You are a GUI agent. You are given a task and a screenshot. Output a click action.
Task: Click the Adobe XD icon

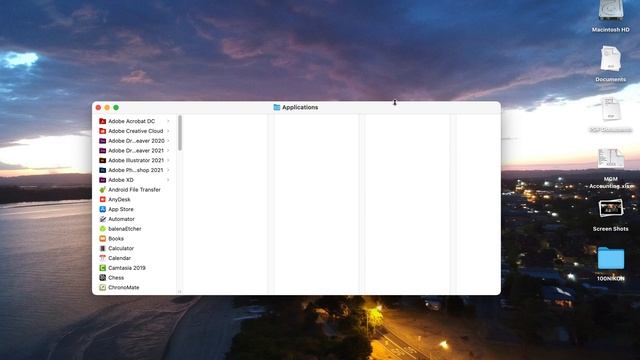click(x=102, y=180)
